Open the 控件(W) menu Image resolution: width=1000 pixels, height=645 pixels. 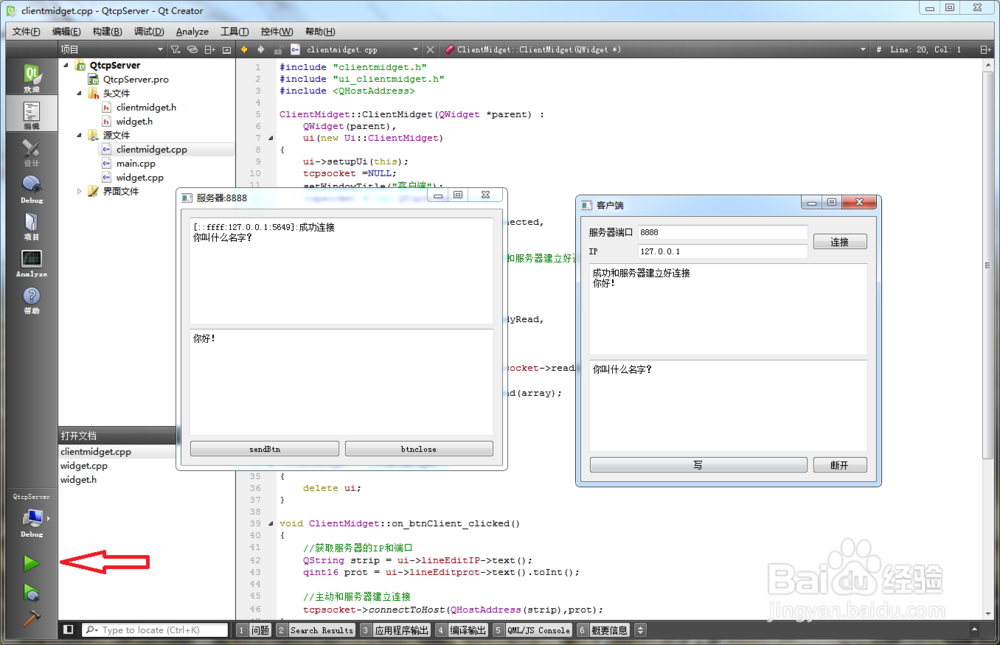coord(277,31)
